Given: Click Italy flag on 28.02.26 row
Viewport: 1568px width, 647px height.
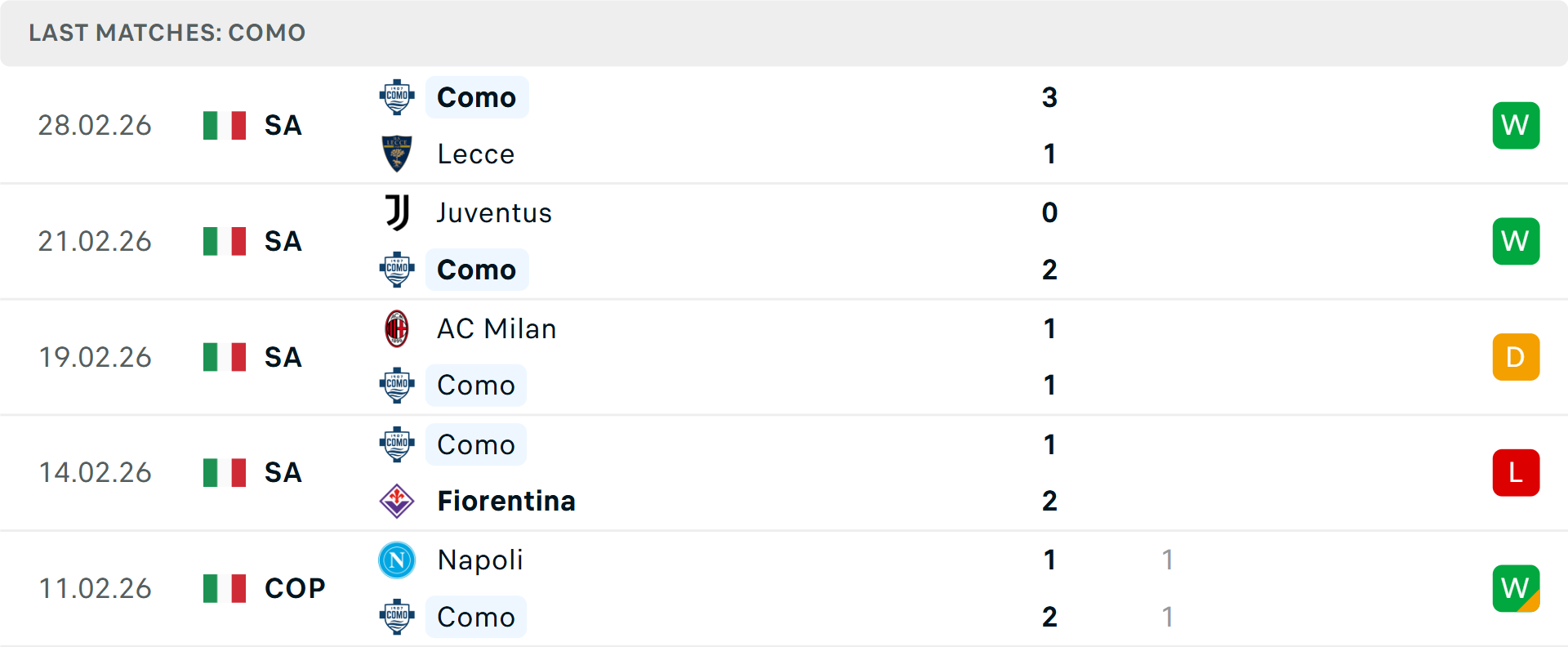Looking at the screenshot, I should (x=225, y=126).
